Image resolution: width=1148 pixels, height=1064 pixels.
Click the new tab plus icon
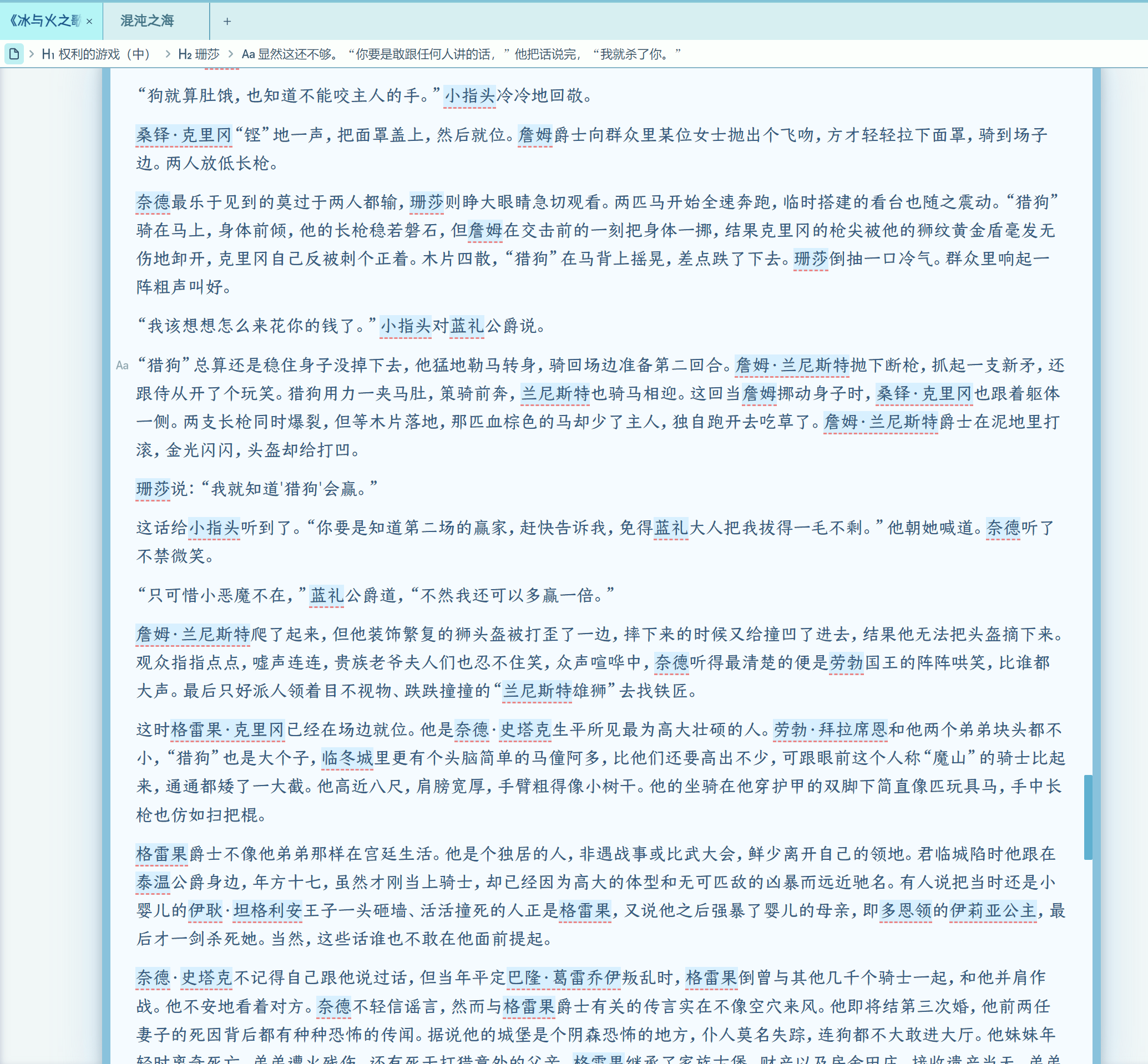(x=227, y=21)
